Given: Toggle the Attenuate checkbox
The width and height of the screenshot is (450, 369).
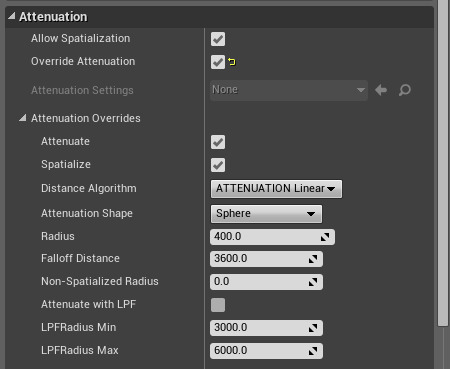Looking at the screenshot, I should [x=218, y=142].
